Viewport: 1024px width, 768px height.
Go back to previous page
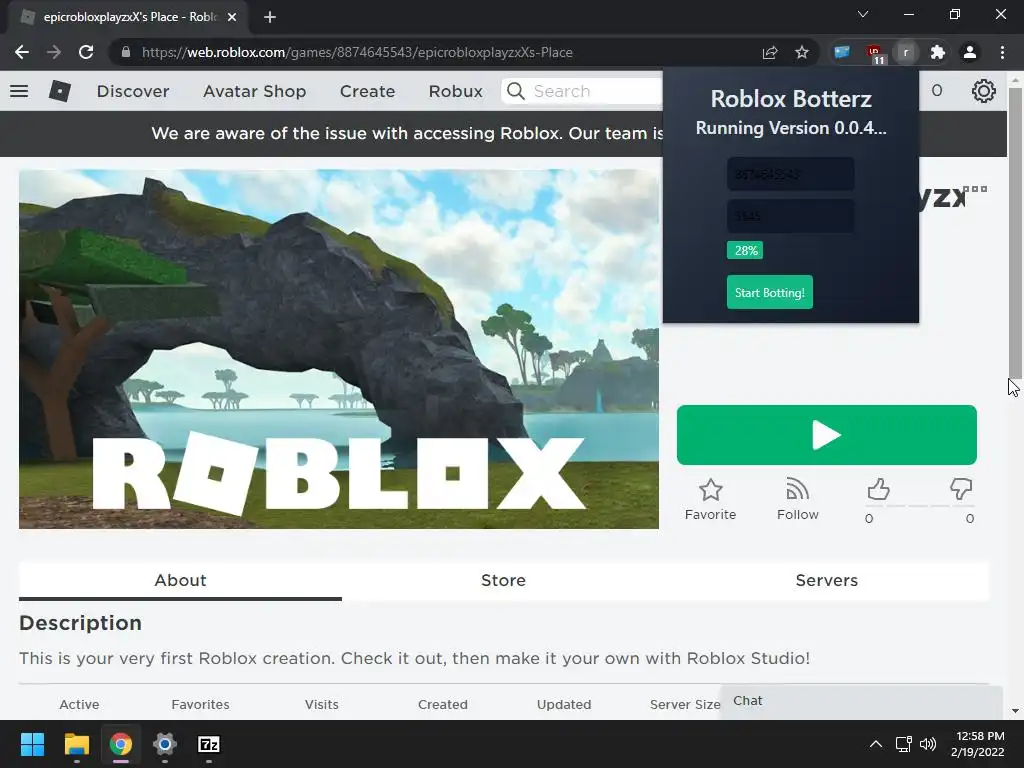[x=22, y=52]
